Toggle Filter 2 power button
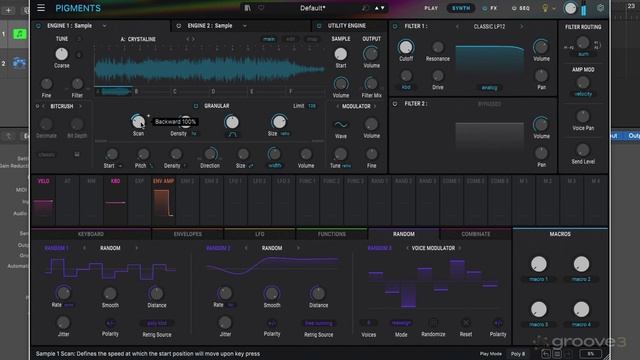 (395, 104)
